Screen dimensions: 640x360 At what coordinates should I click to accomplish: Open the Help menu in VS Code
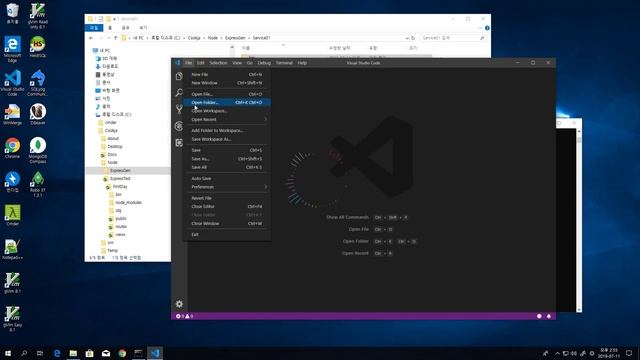click(x=302, y=63)
